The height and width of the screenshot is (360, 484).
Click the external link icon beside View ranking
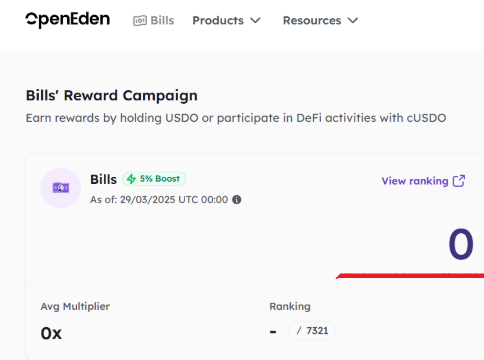point(459,181)
